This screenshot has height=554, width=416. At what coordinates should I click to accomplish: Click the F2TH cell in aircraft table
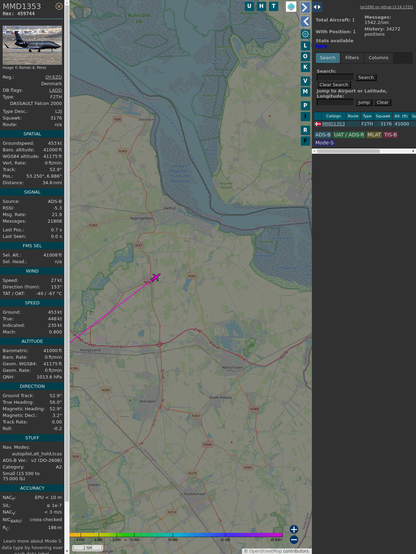point(367,124)
